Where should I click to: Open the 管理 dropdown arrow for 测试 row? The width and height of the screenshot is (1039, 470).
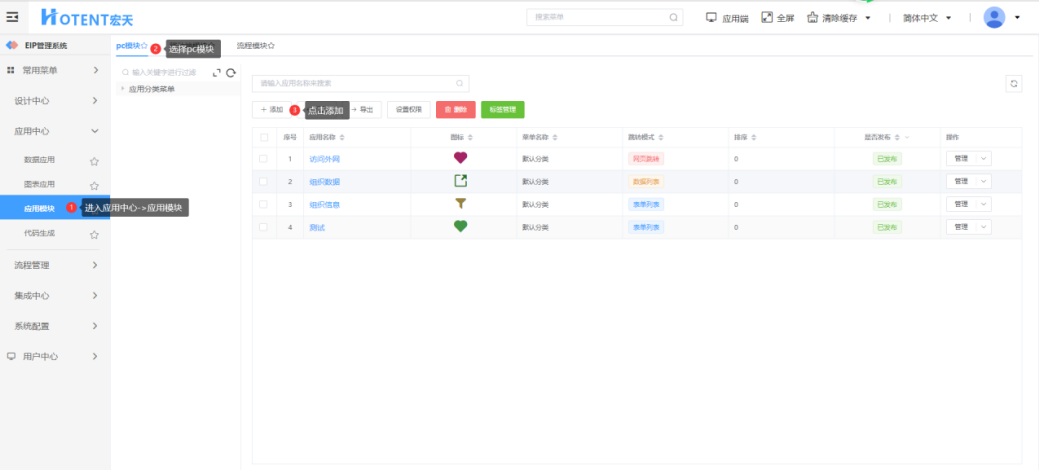click(982, 227)
